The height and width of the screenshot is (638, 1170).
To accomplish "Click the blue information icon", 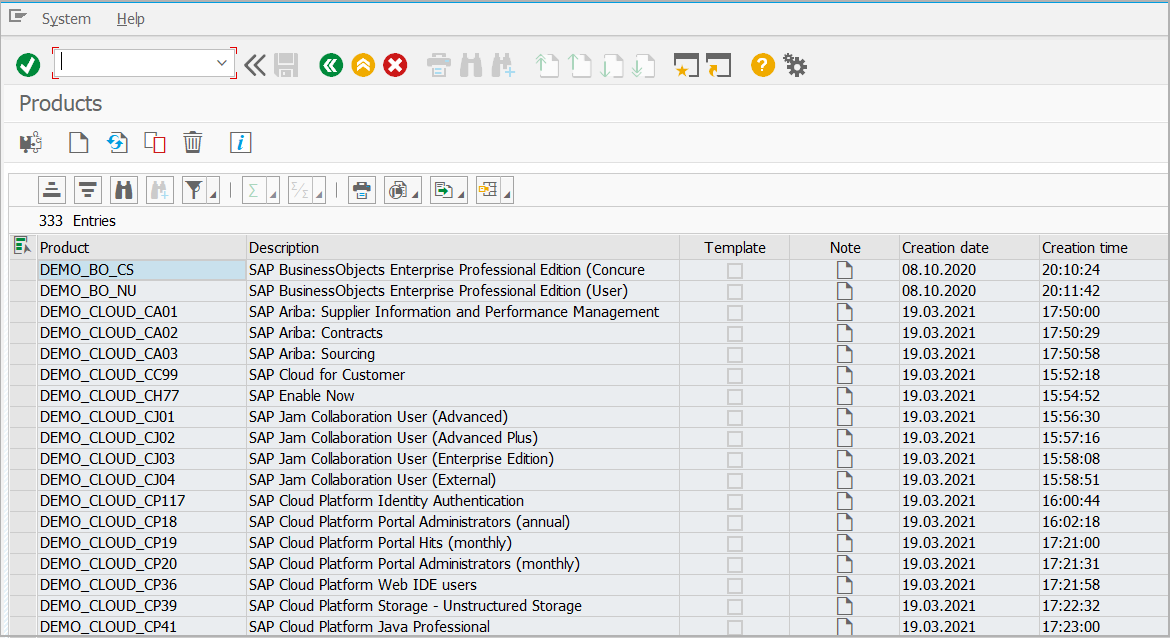I will click(x=240, y=142).
